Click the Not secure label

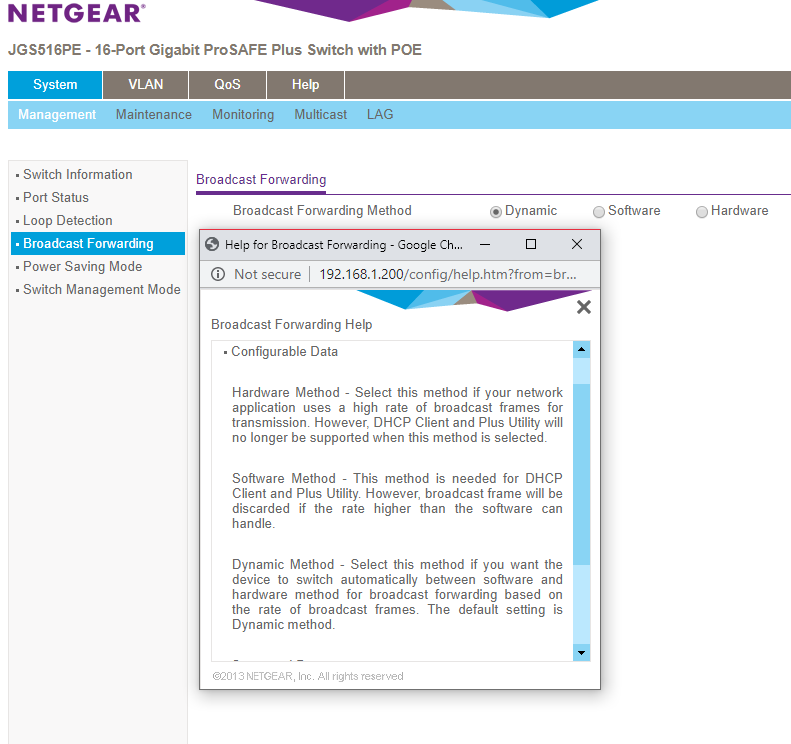pyautogui.click(x=267, y=274)
